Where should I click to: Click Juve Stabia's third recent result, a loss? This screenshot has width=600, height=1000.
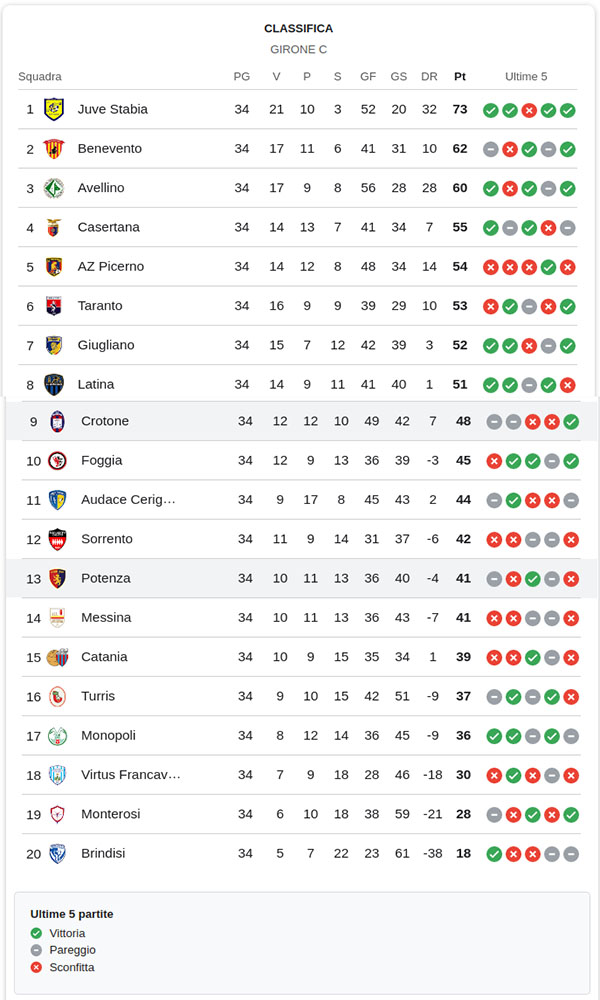pos(529,110)
